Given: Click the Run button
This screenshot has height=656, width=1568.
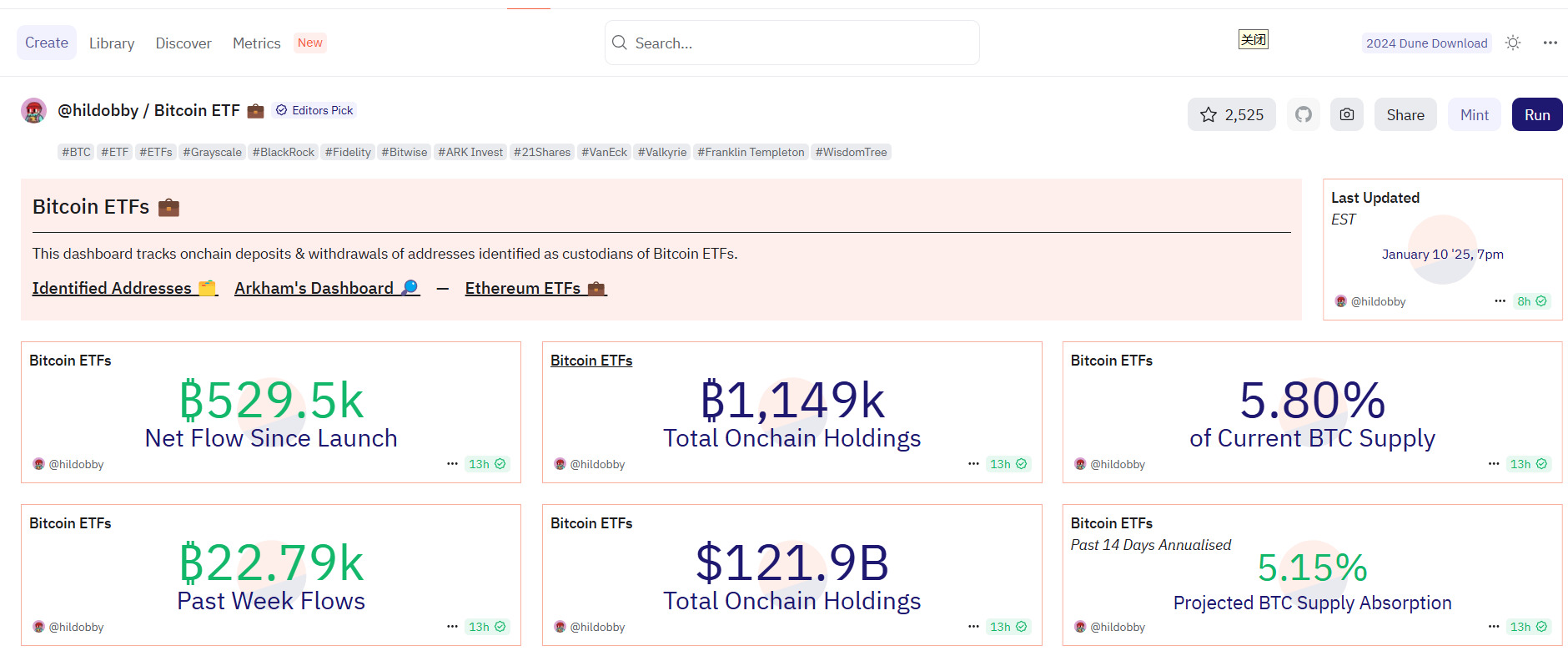Looking at the screenshot, I should [1537, 115].
